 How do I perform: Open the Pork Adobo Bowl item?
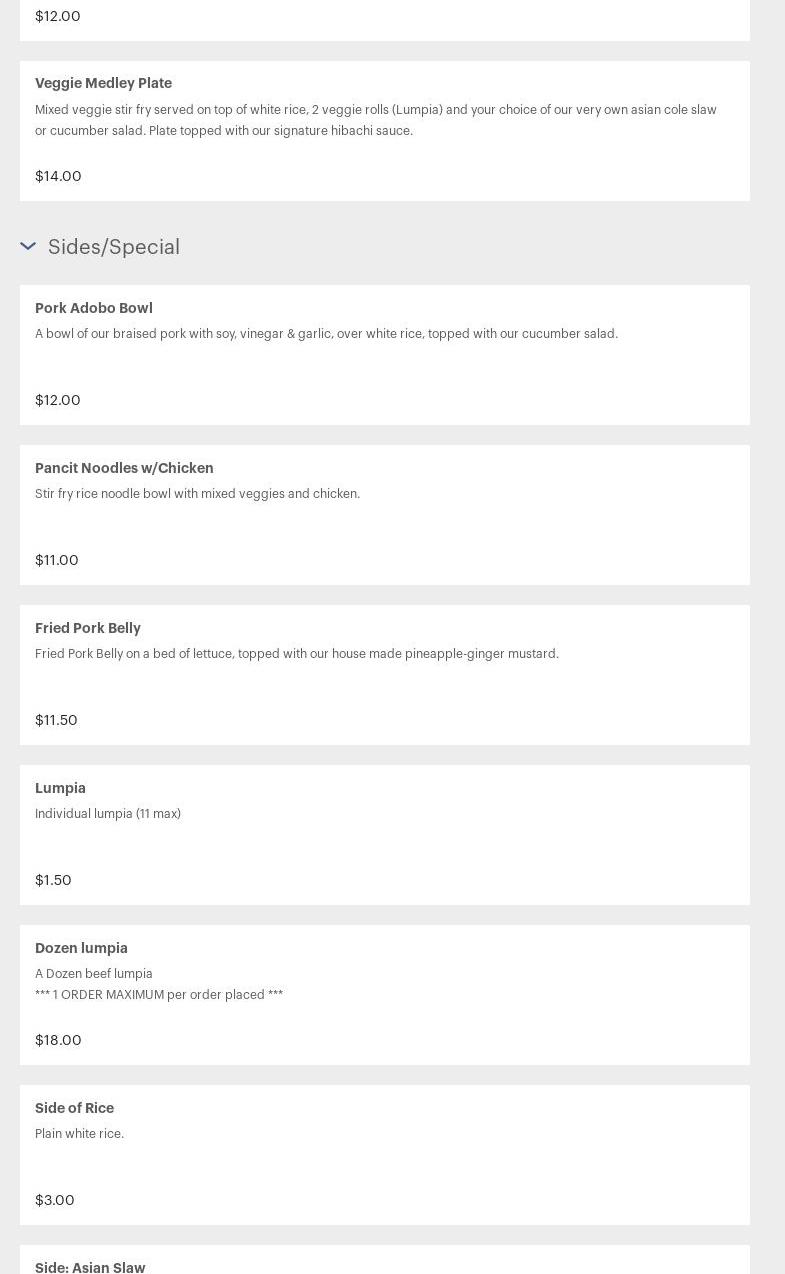point(94,308)
